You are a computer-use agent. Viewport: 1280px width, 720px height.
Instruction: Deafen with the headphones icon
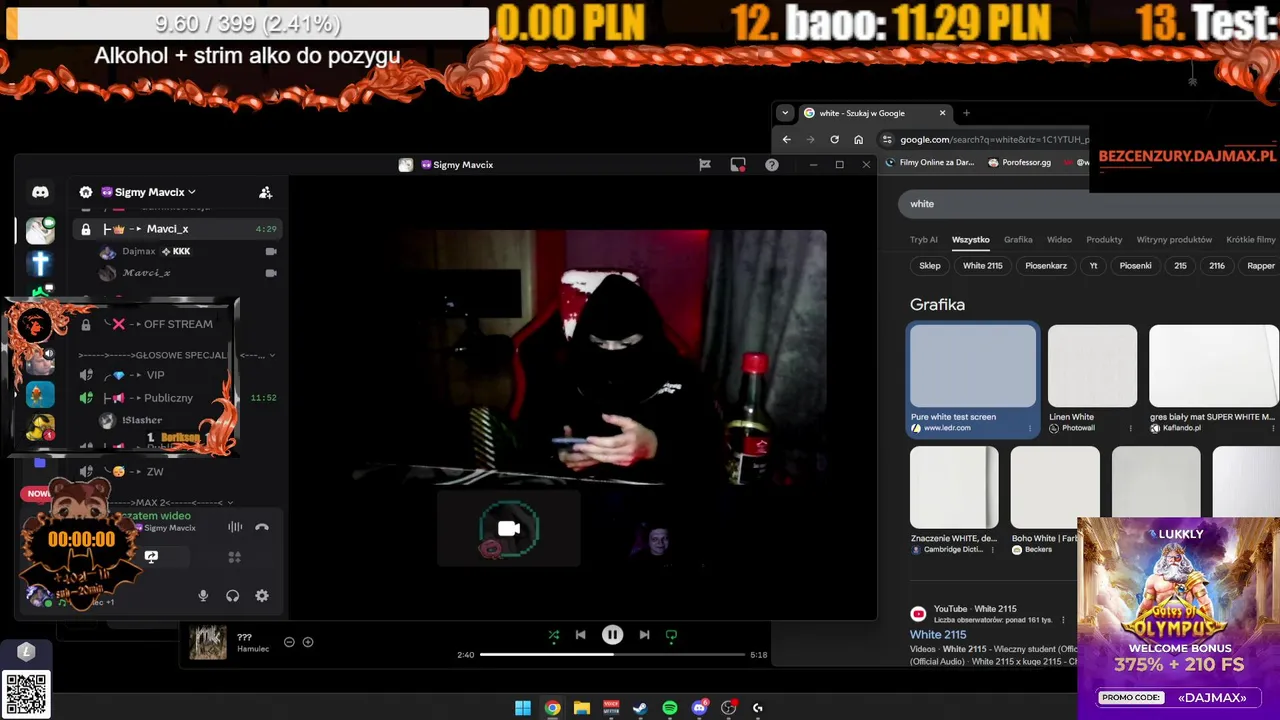point(232,596)
